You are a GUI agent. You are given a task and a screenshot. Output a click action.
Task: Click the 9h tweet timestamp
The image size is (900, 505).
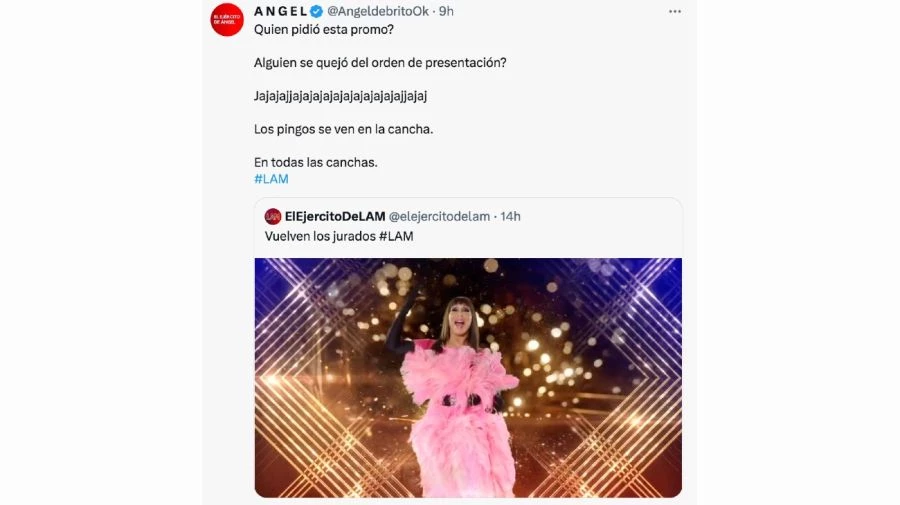click(x=446, y=11)
